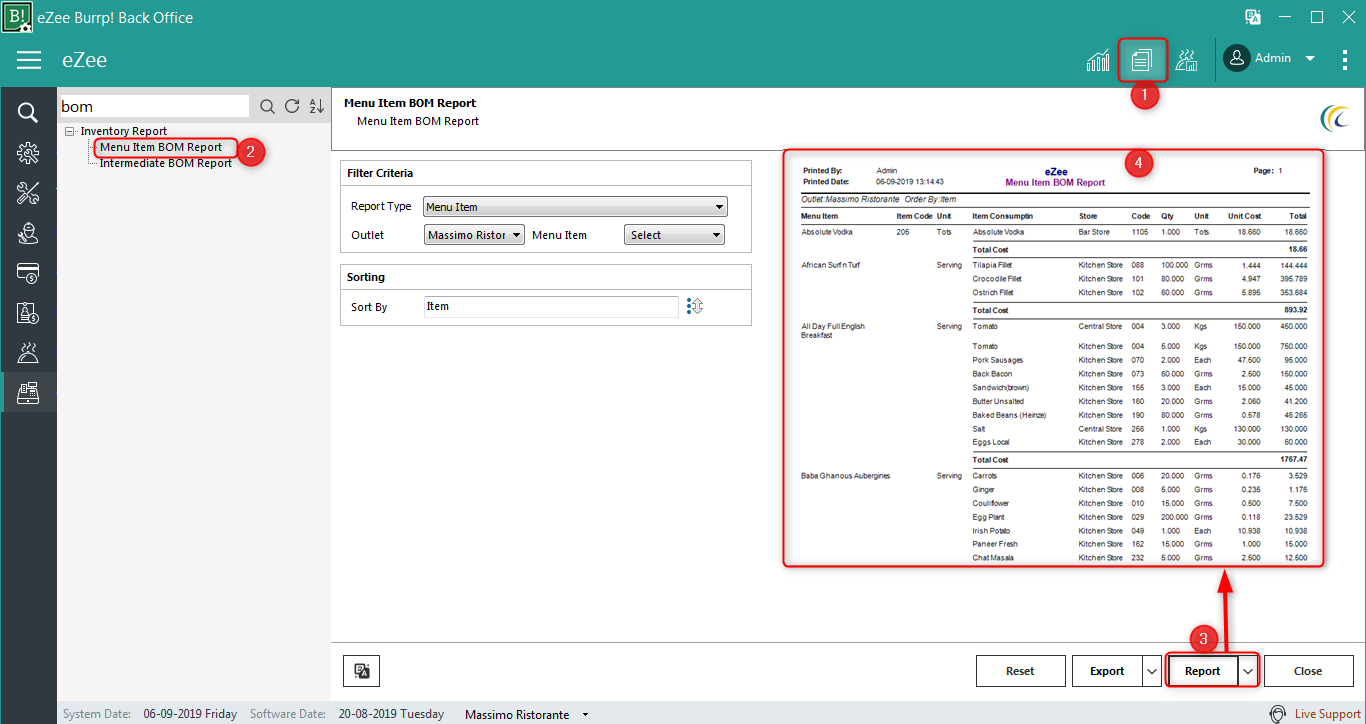Open the kitchen dish statistics icon
The width and height of the screenshot is (1366, 724).
1186,60
